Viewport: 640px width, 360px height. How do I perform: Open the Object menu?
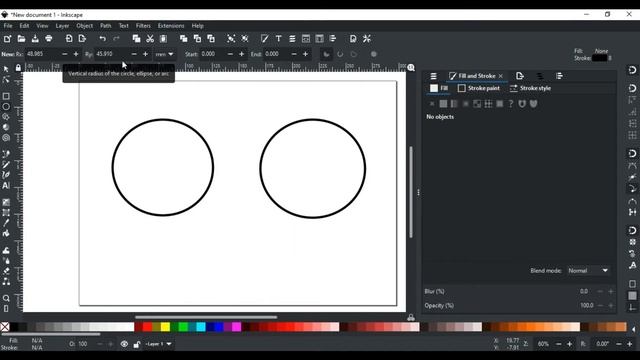pyautogui.click(x=84, y=26)
